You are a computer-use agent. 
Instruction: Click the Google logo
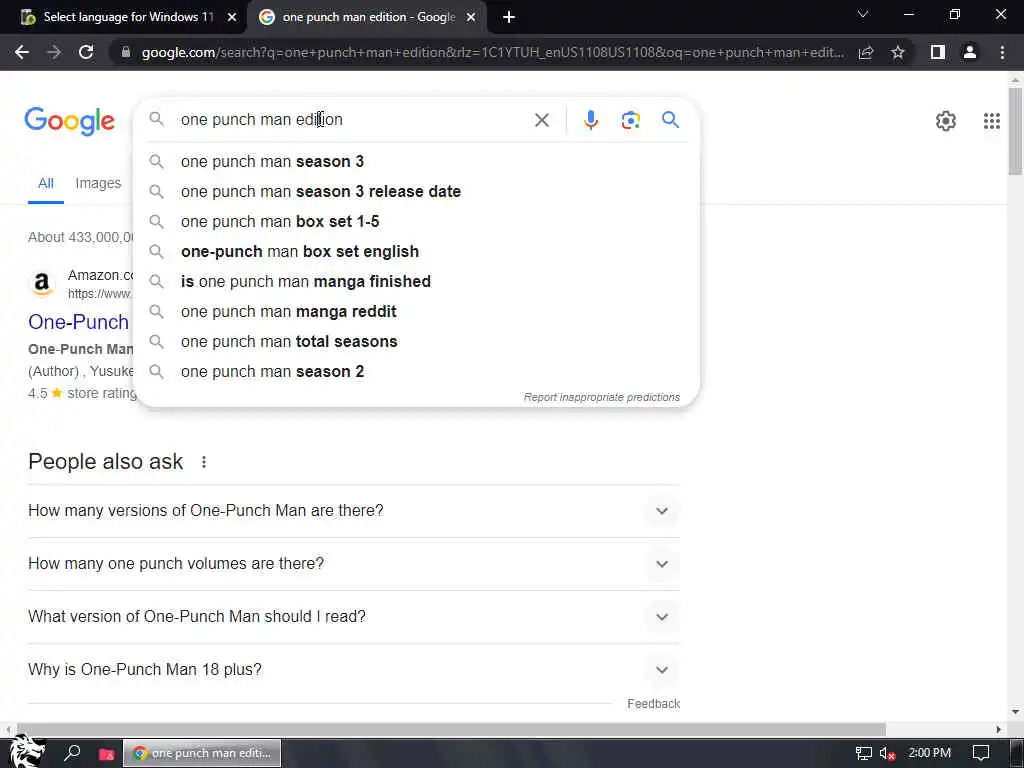tap(69, 121)
